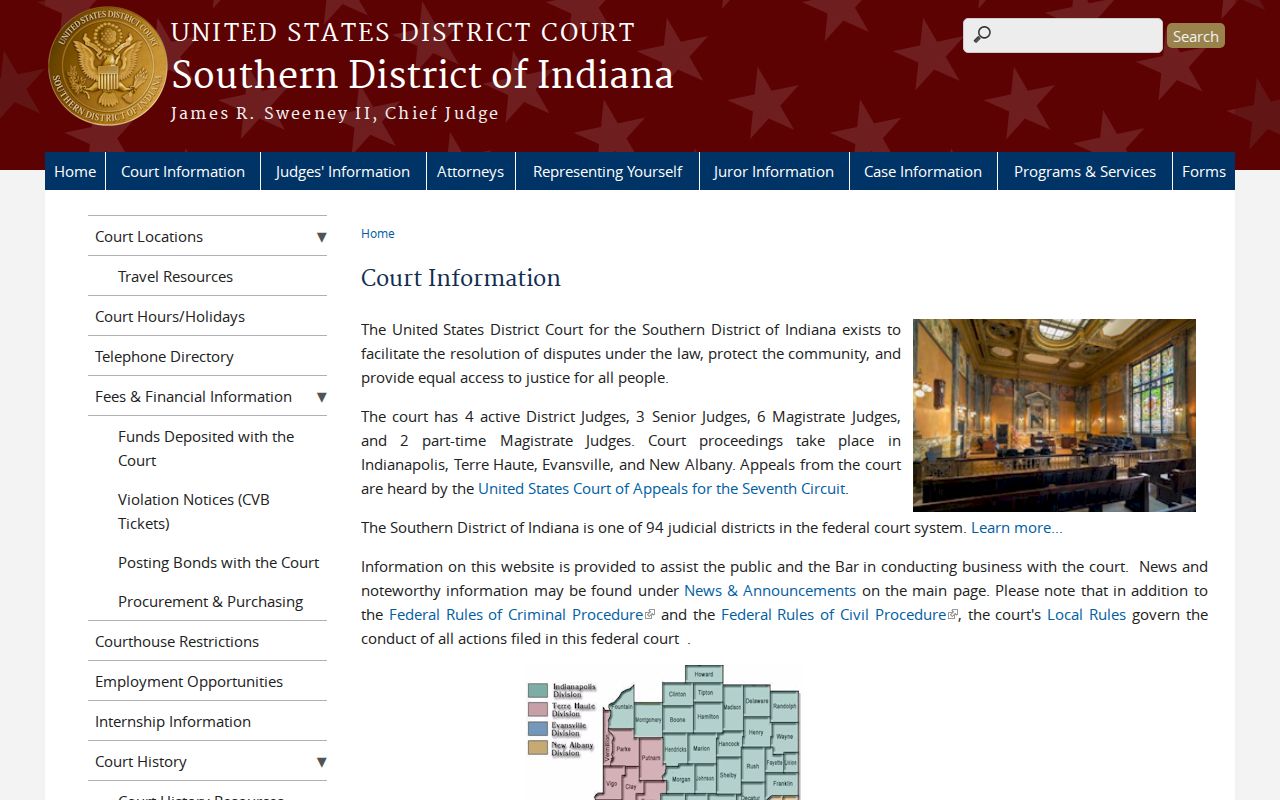Open Internship Information sidebar link

tap(173, 721)
